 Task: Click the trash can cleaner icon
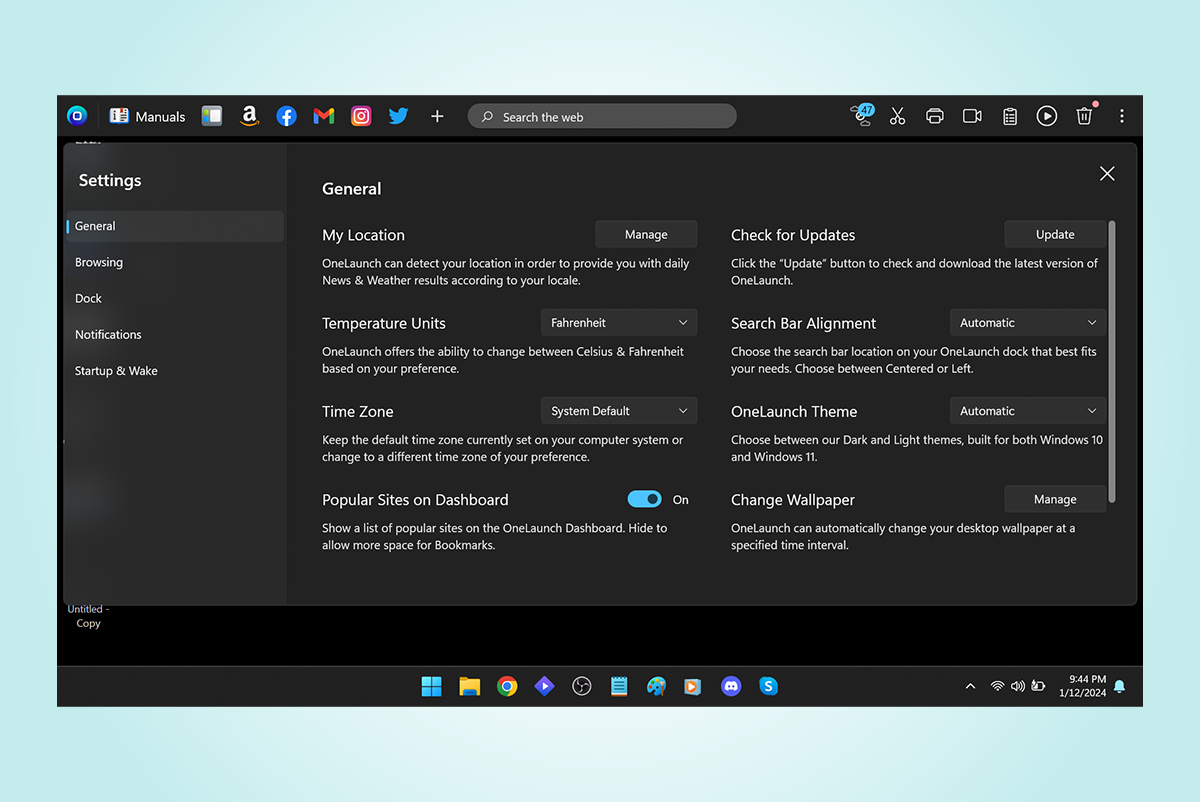1084,116
